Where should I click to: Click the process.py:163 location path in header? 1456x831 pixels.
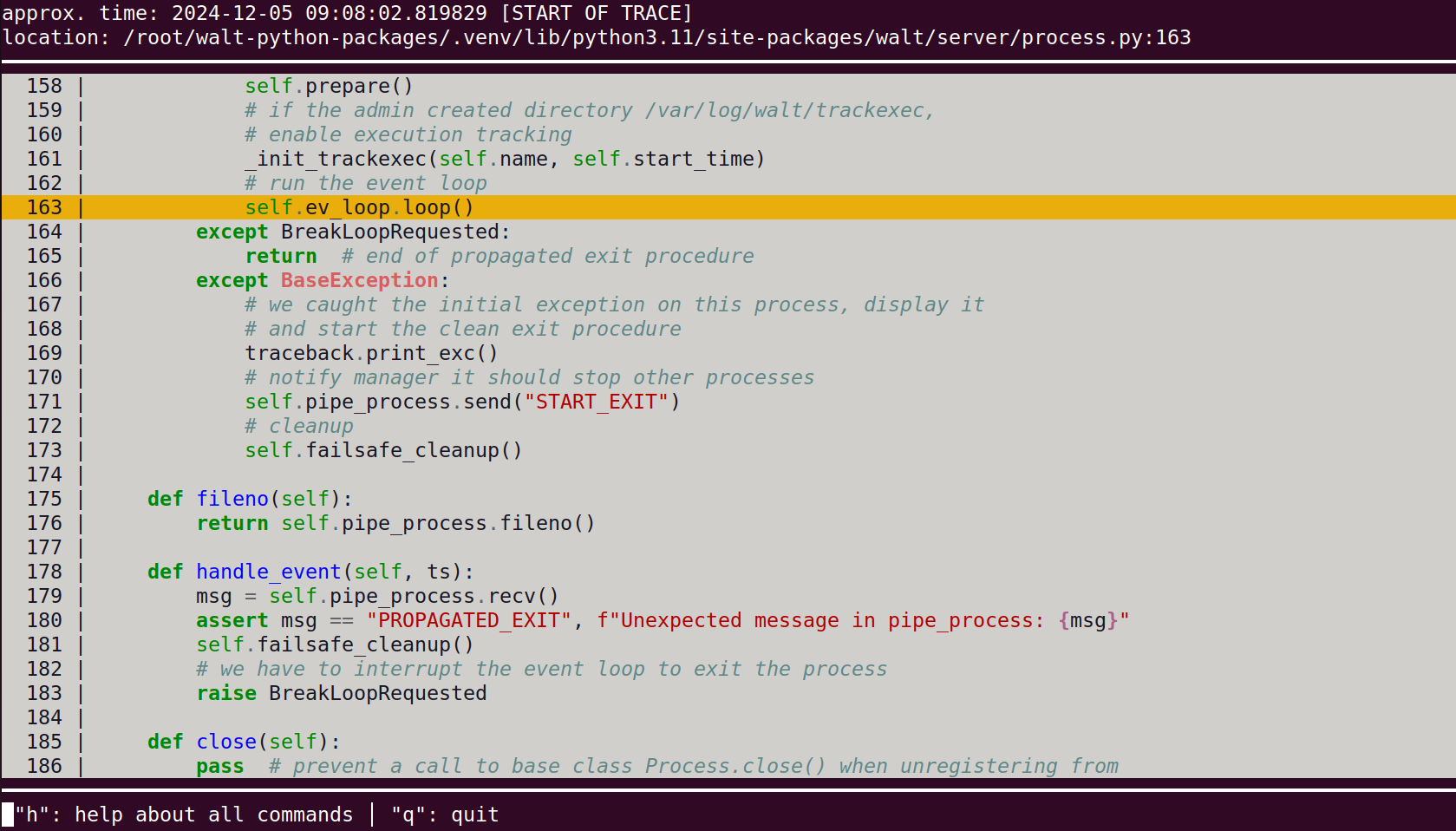pos(656,38)
